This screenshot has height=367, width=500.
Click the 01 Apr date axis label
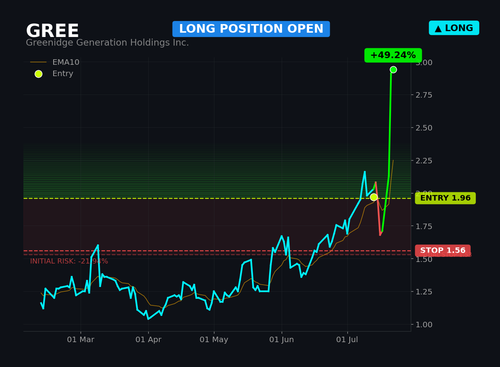[x=148, y=340]
